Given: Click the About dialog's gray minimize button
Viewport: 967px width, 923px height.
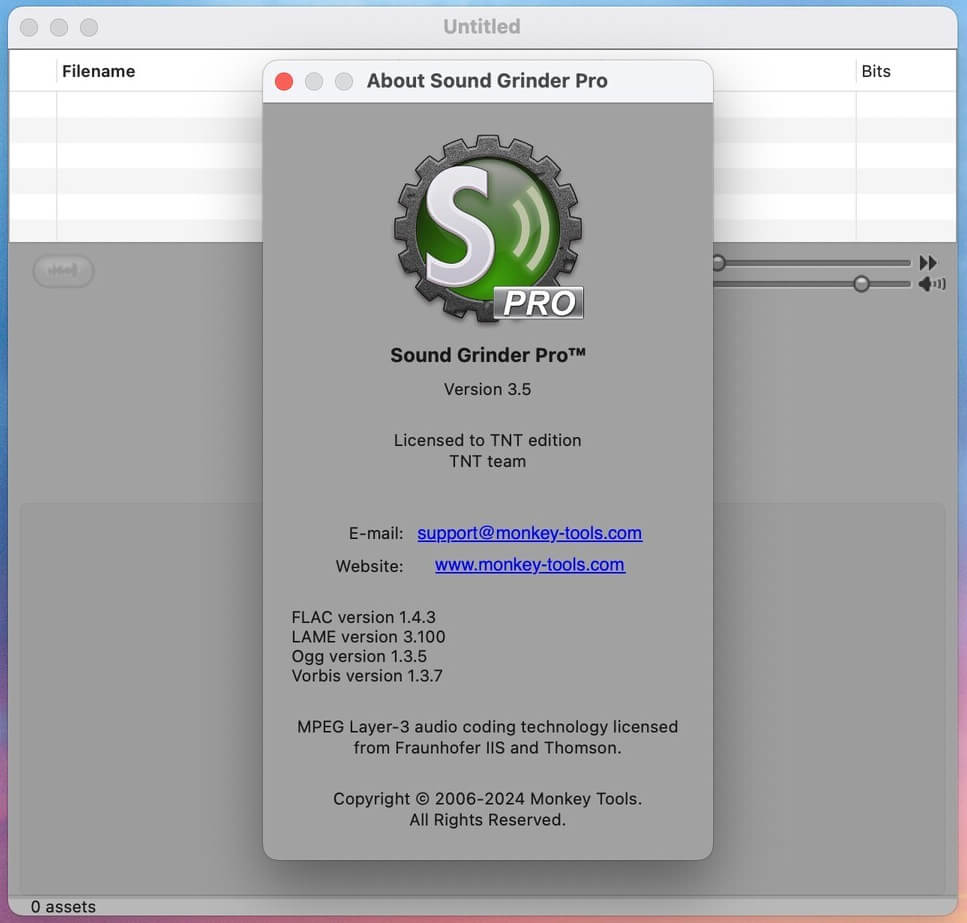Looking at the screenshot, I should (x=314, y=81).
